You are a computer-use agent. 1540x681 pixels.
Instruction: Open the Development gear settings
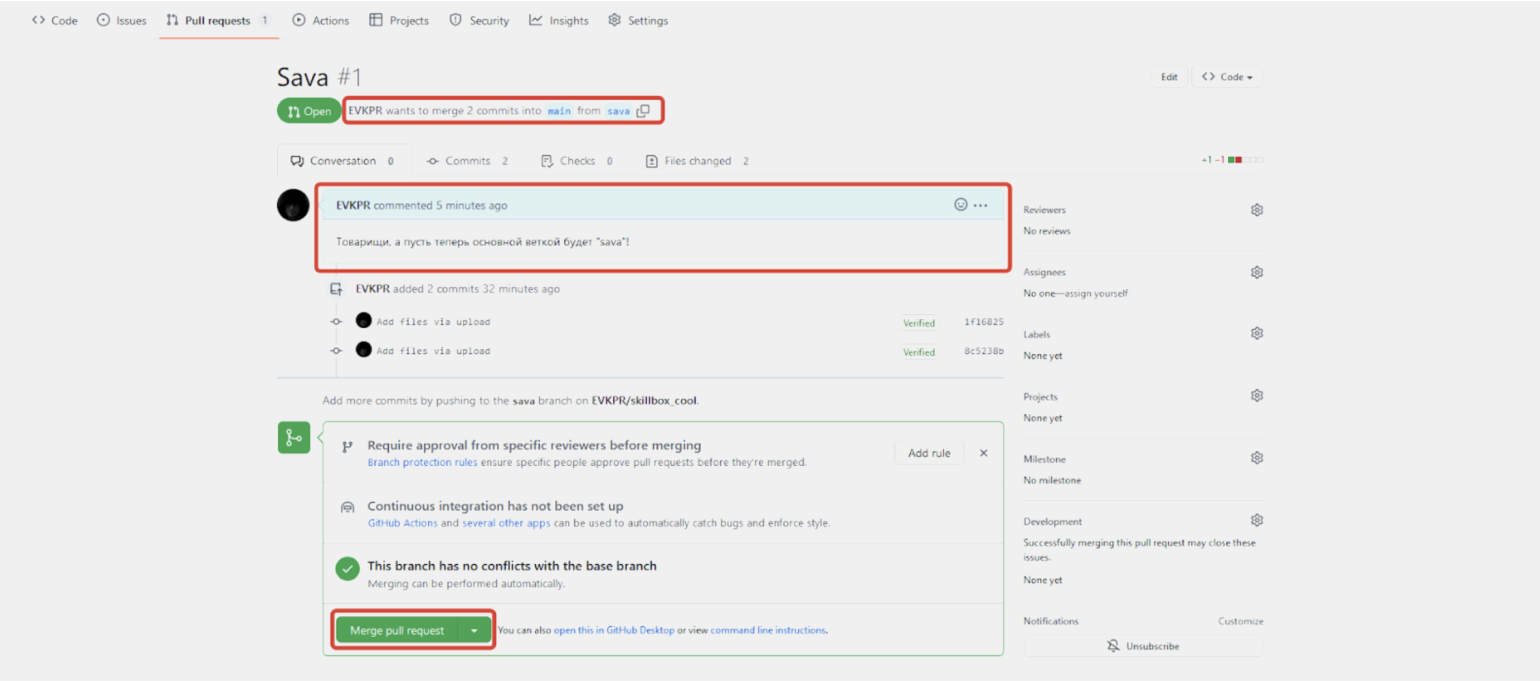[1257, 521]
